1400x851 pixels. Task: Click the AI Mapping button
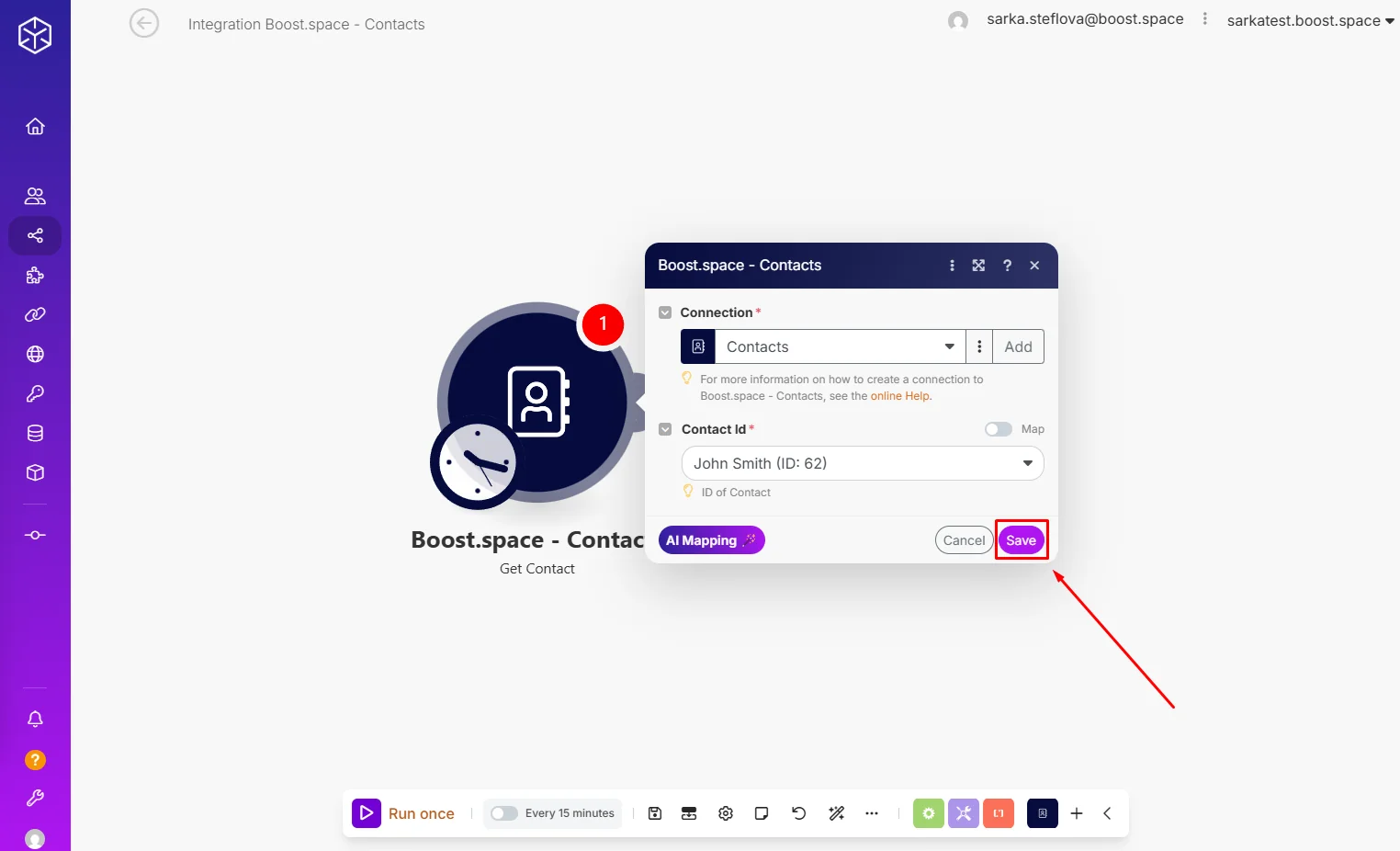(712, 540)
